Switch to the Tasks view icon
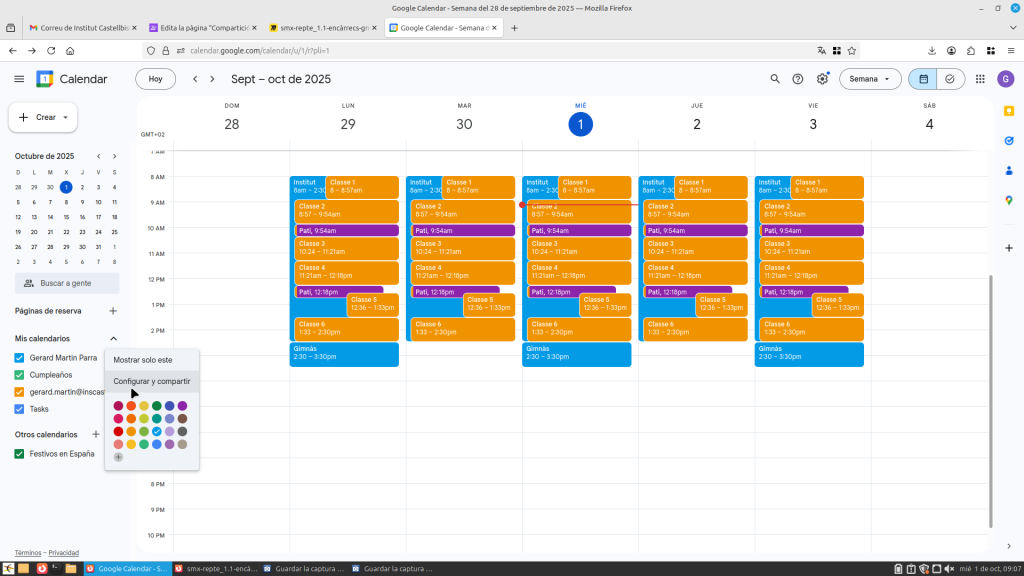 [949, 79]
